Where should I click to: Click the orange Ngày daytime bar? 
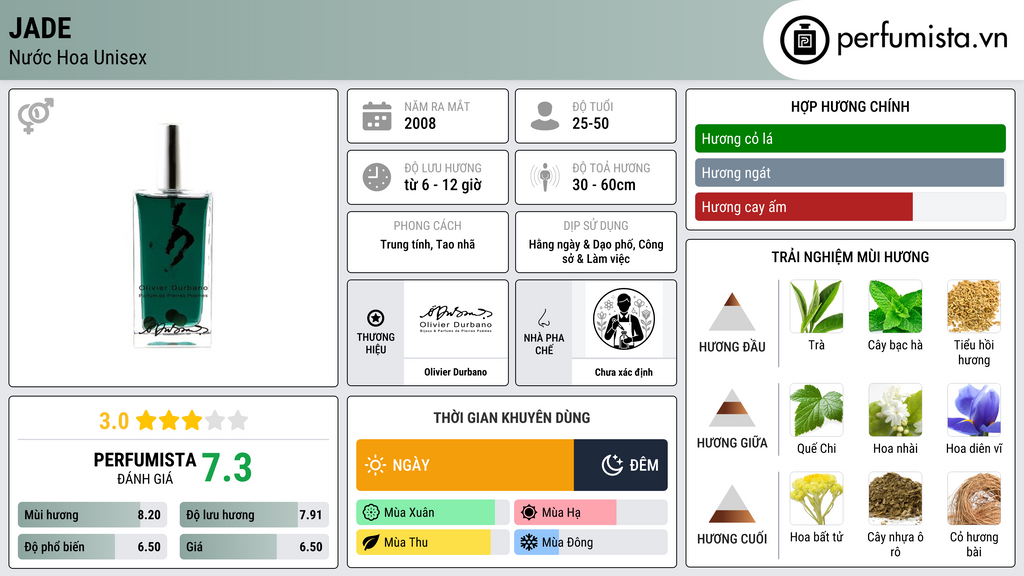(x=465, y=465)
